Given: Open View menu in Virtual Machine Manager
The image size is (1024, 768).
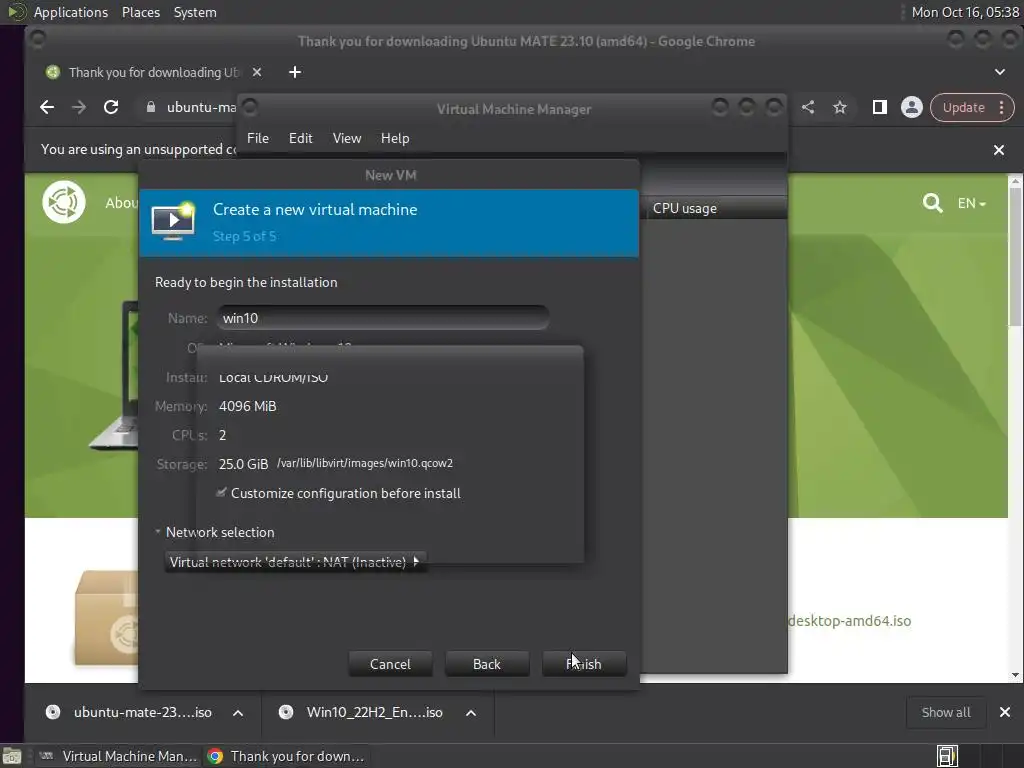Looking at the screenshot, I should [347, 138].
